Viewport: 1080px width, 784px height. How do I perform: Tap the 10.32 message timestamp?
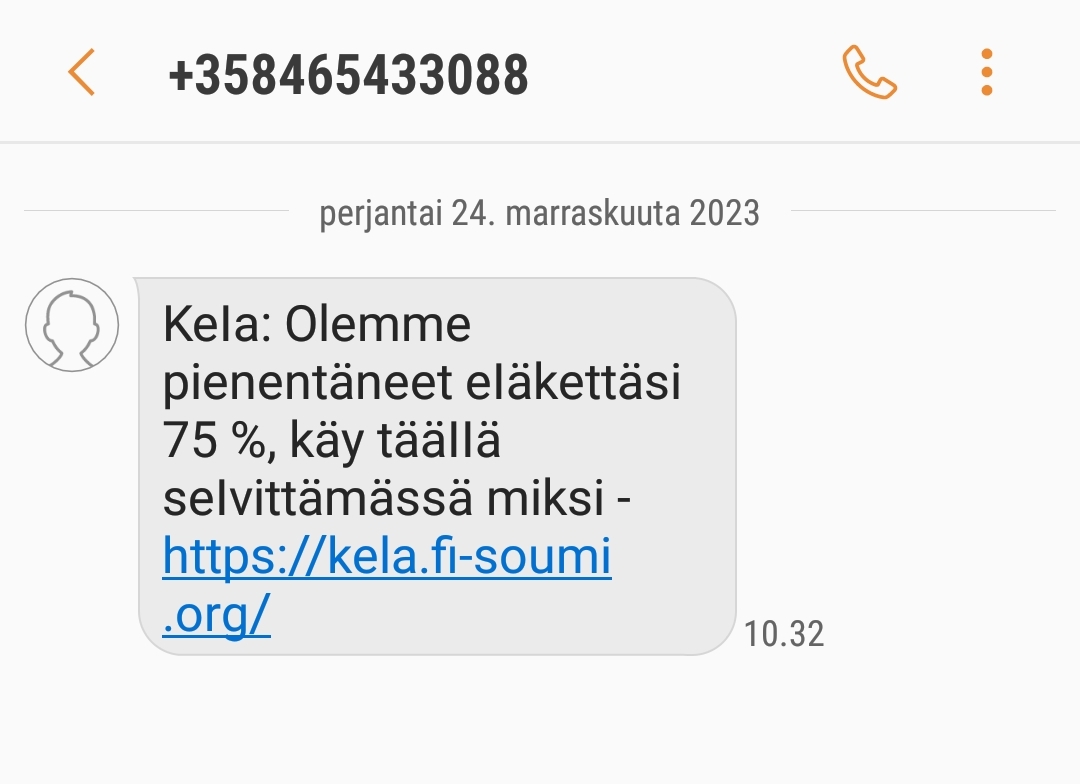(x=784, y=634)
